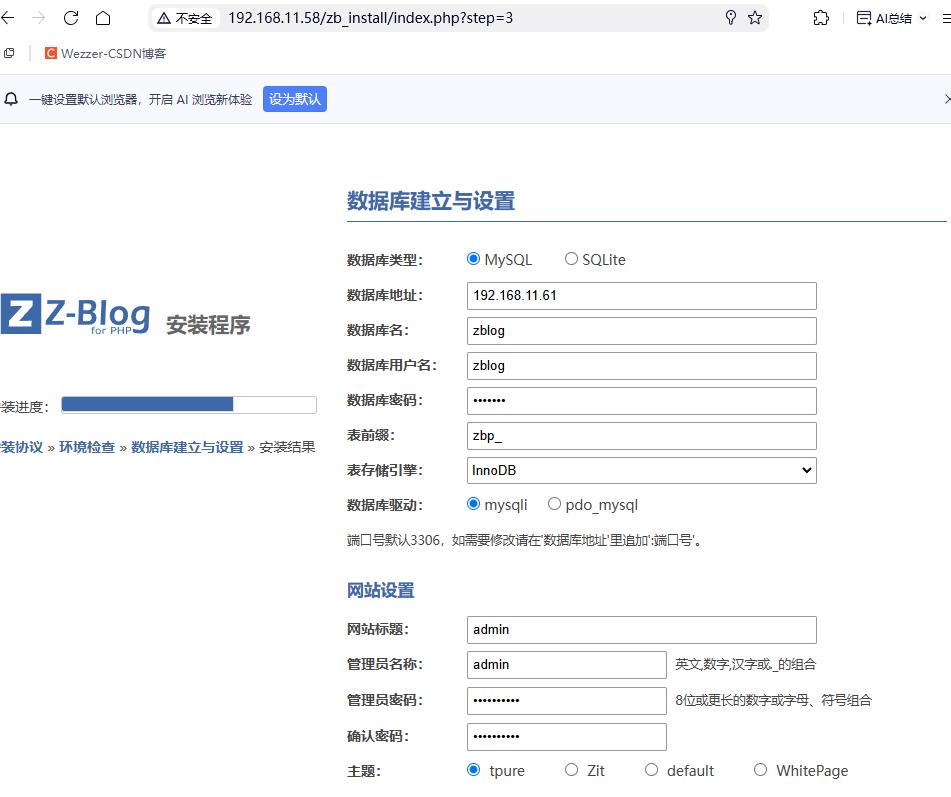This screenshot has width=951, height=797.
Task: Go back with the browser back arrow
Action: [8, 18]
